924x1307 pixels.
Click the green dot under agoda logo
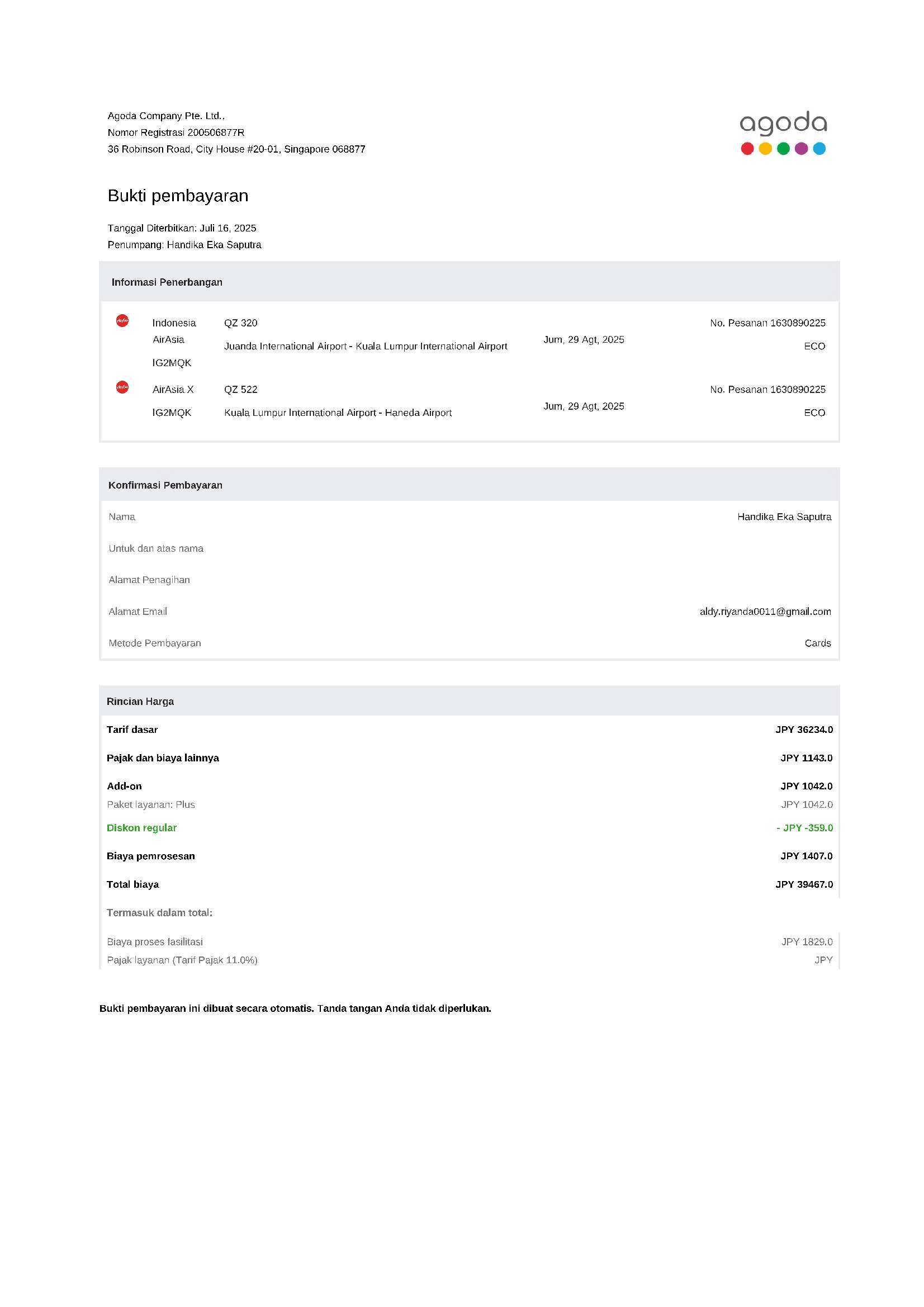783,149
